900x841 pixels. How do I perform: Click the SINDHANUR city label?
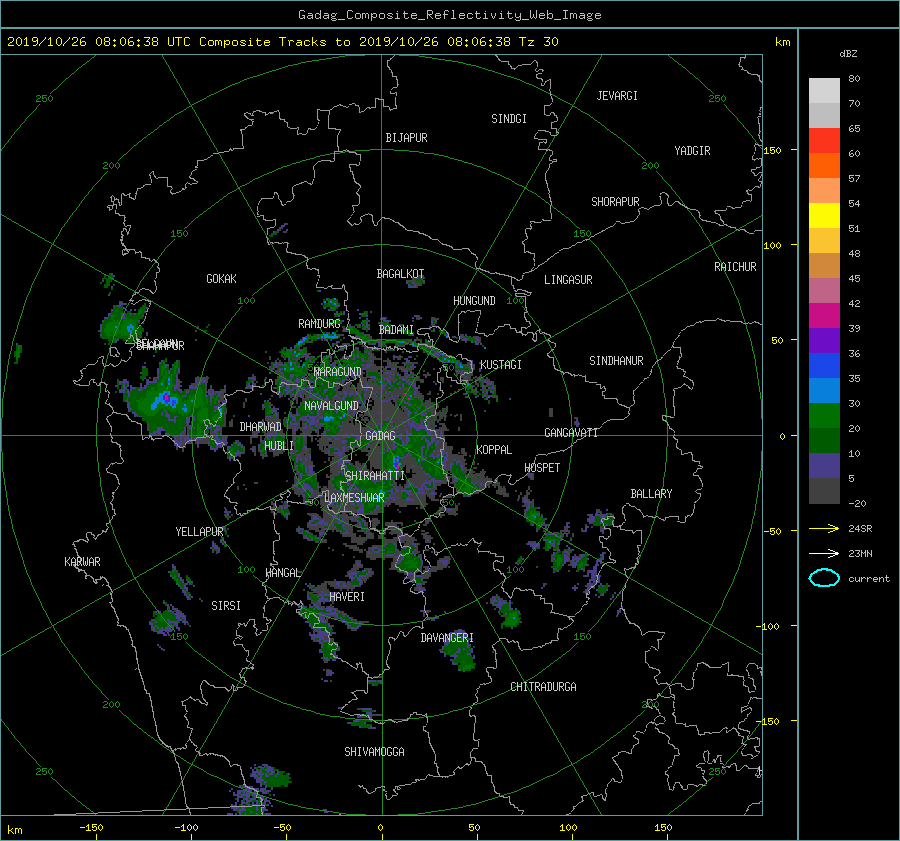pyautogui.click(x=616, y=361)
